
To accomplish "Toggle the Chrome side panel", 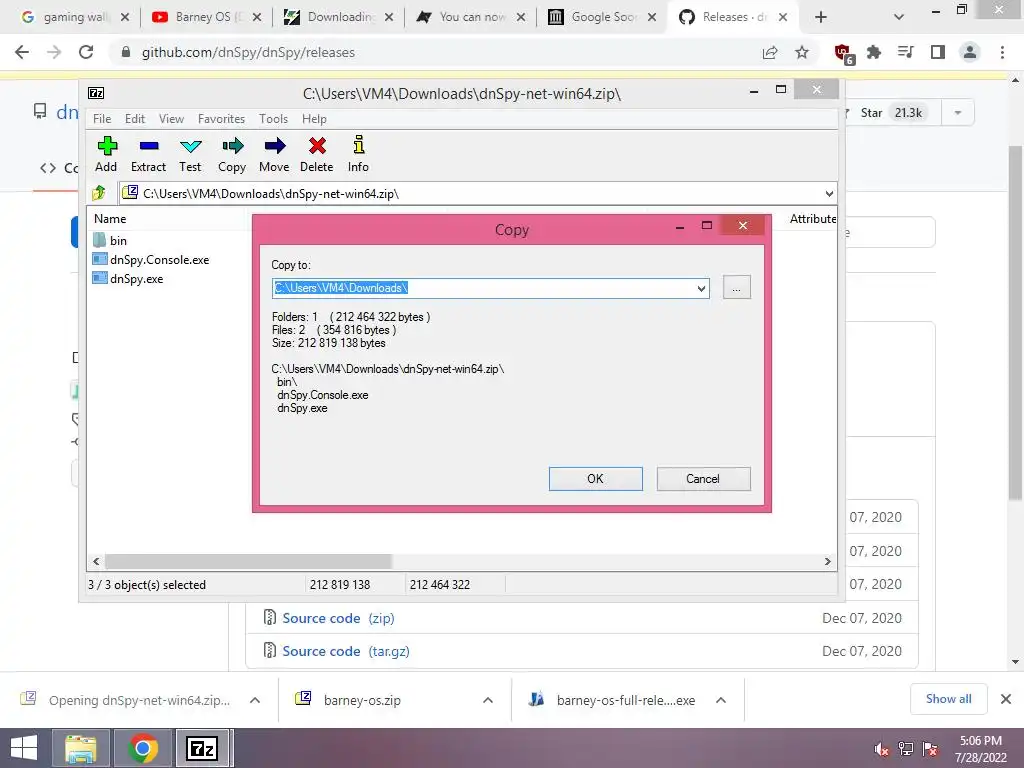I will pyautogui.click(x=938, y=52).
